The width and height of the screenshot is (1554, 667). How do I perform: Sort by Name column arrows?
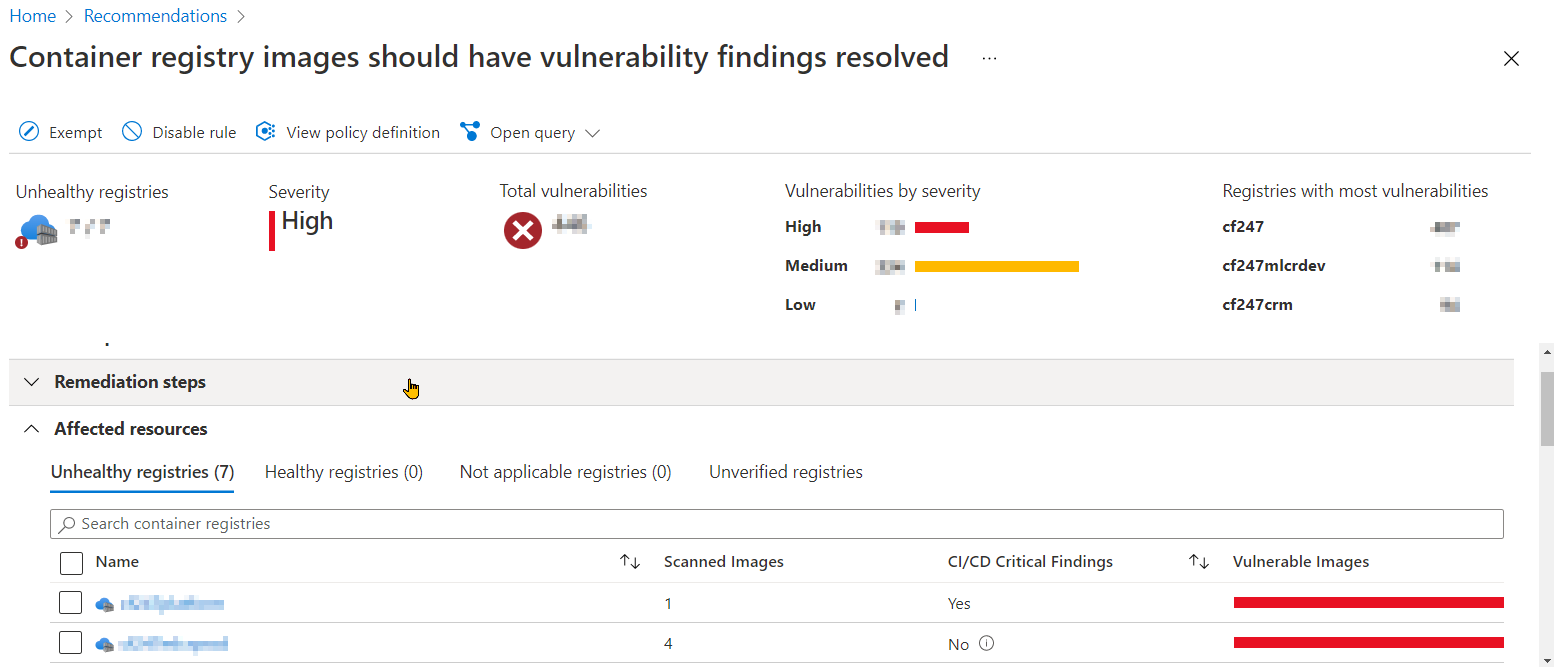point(630,562)
